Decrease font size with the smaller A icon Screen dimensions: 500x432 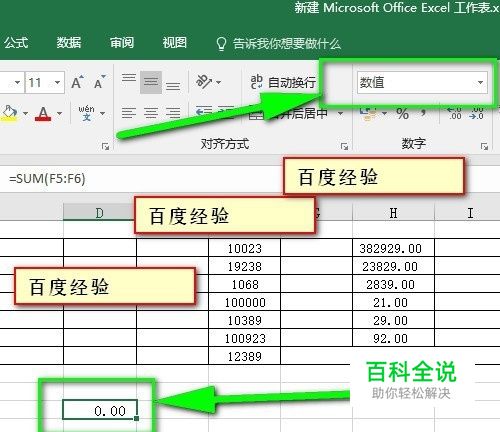coord(100,82)
